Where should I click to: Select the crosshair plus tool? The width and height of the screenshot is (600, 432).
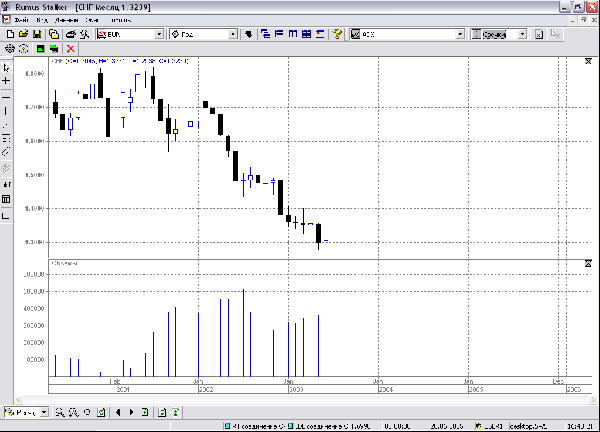click(x=6, y=81)
